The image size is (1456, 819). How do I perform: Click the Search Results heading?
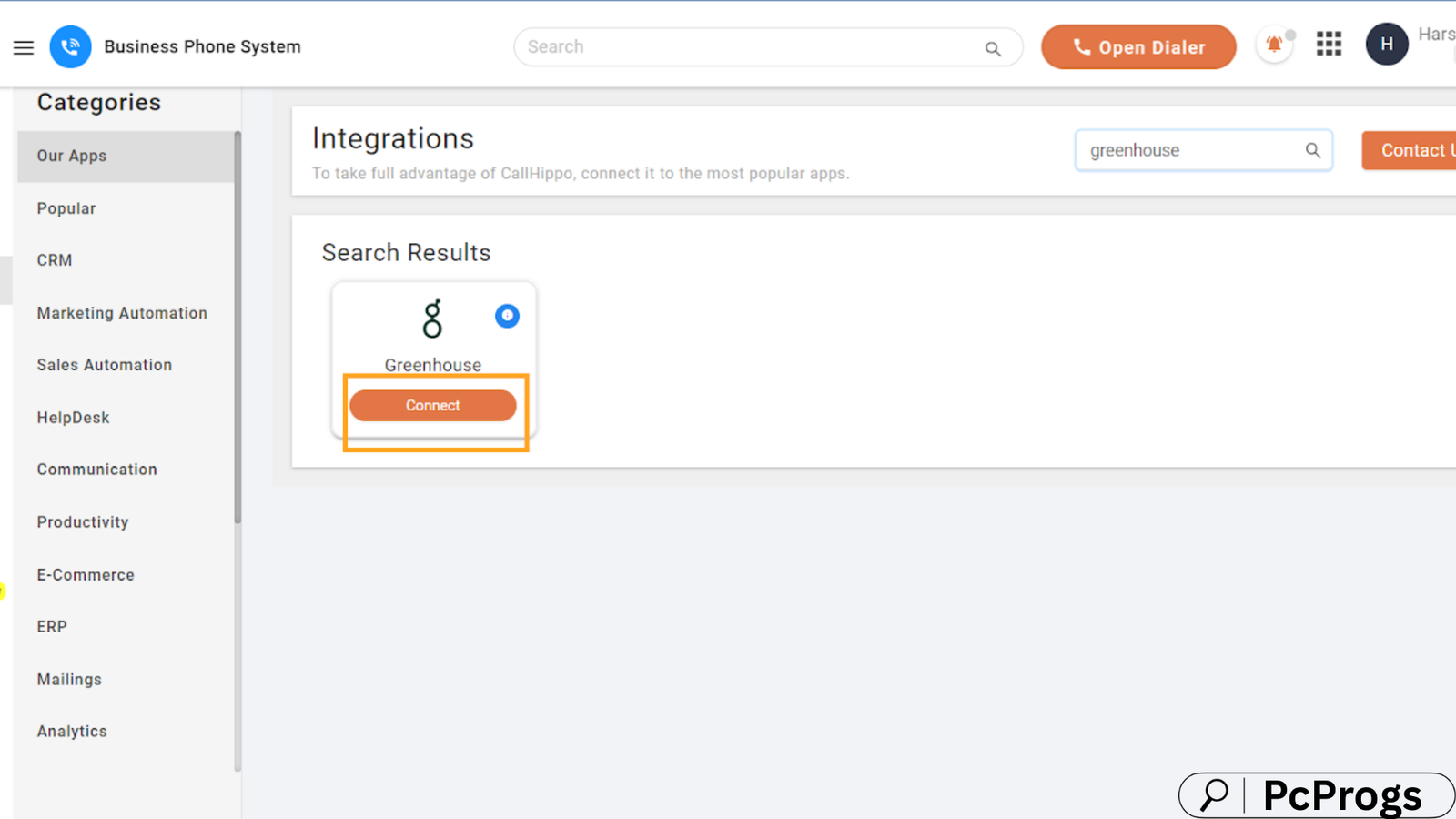[x=406, y=253]
